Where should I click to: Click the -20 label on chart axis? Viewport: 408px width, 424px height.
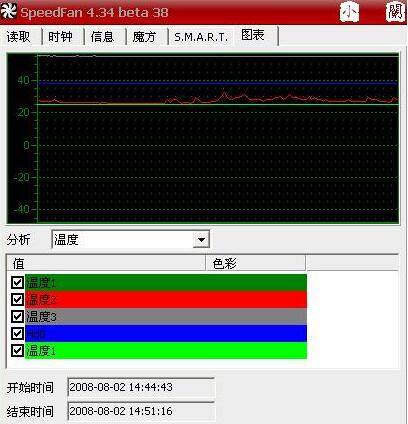(x=21, y=177)
